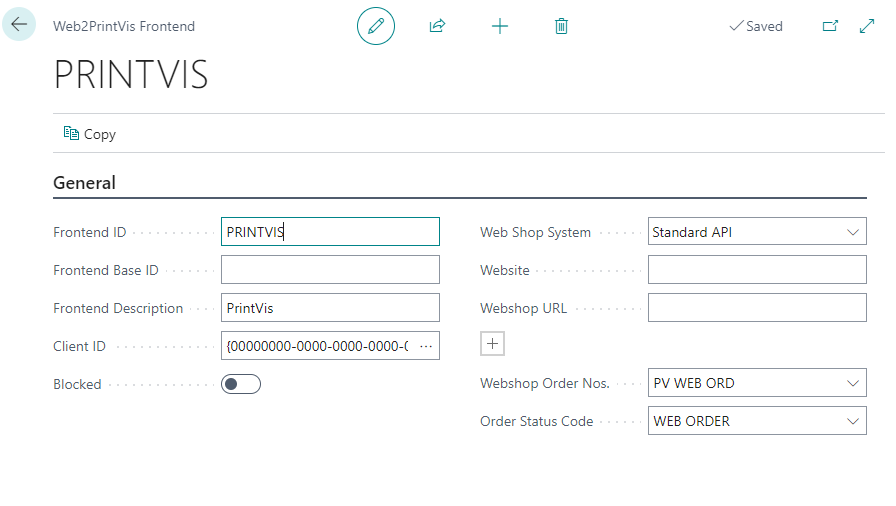Click the Saved status indicator

point(756,26)
